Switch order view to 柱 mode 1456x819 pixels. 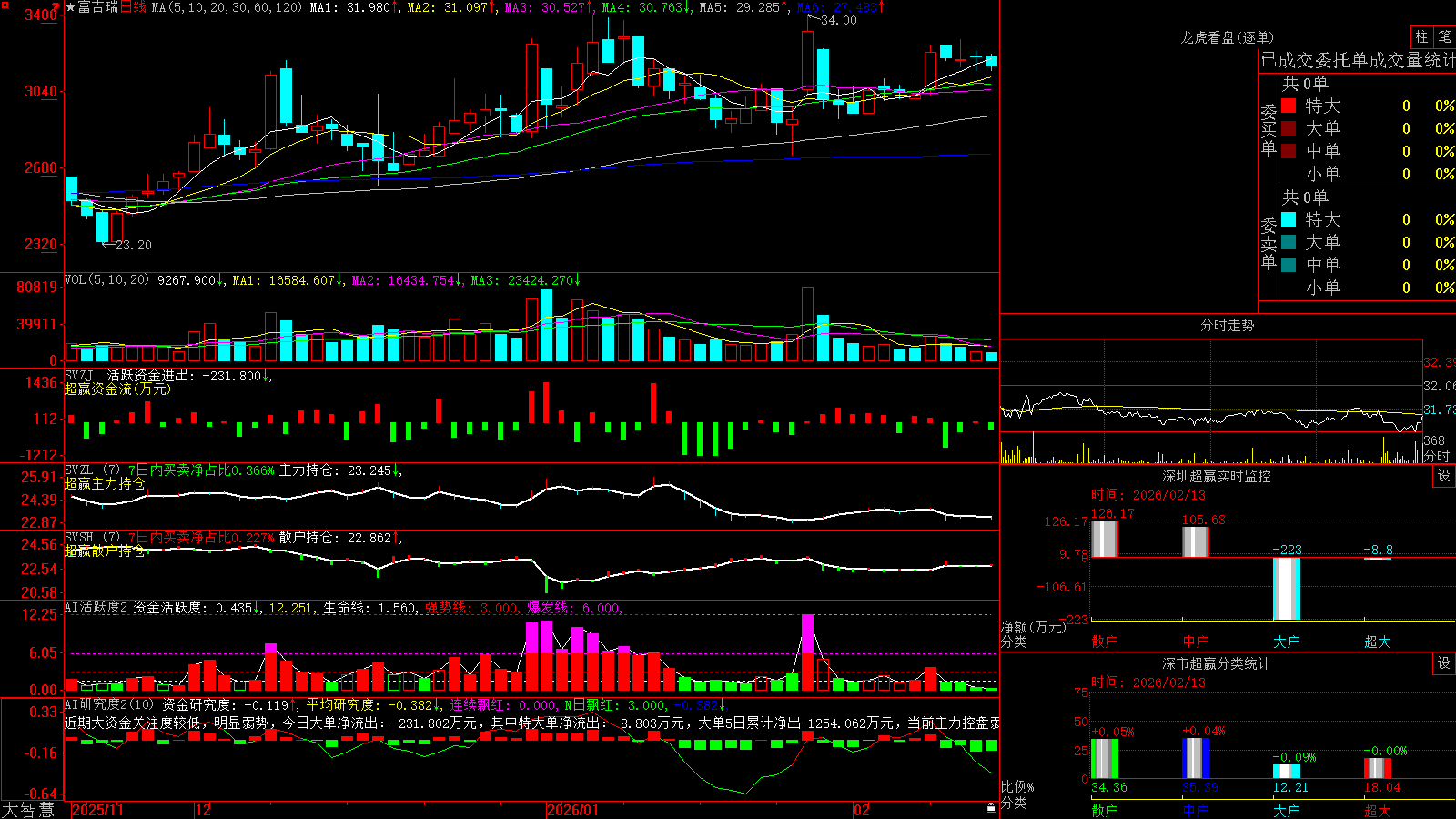point(1421,36)
